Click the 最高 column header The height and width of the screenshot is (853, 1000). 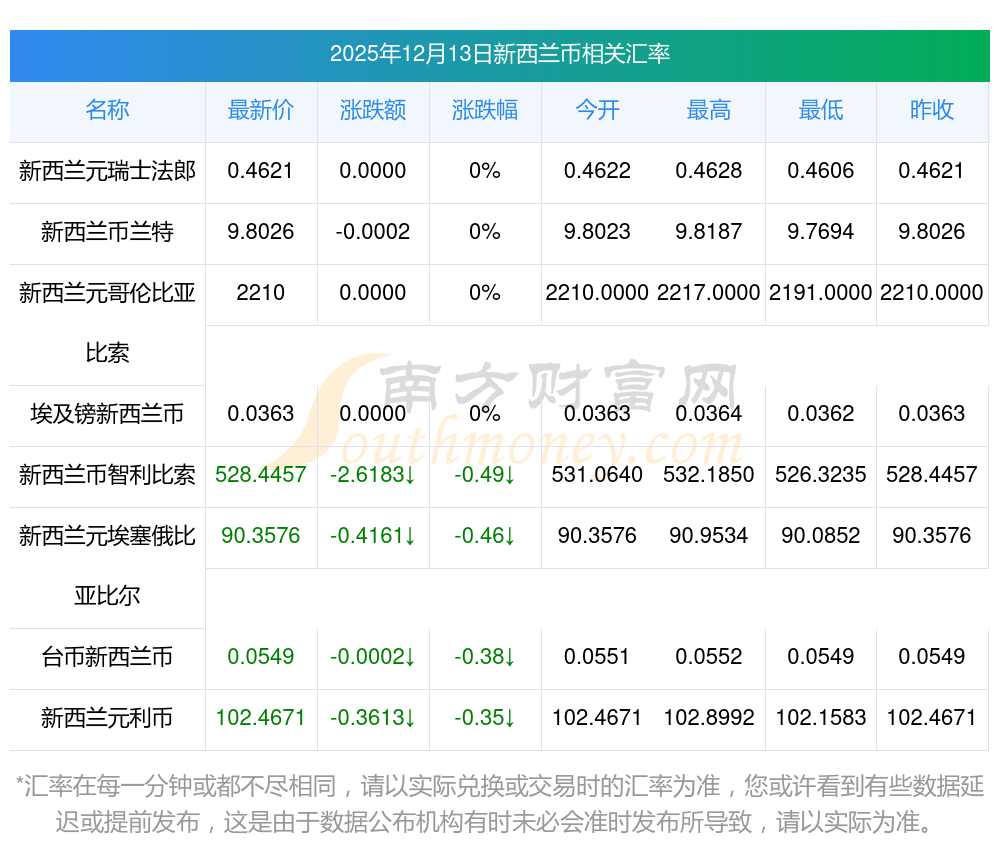(x=709, y=110)
